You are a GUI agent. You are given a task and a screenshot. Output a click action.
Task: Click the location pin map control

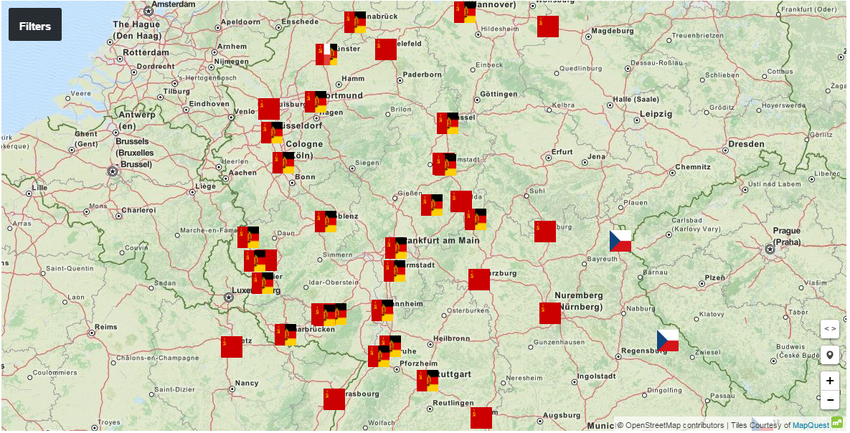829,356
